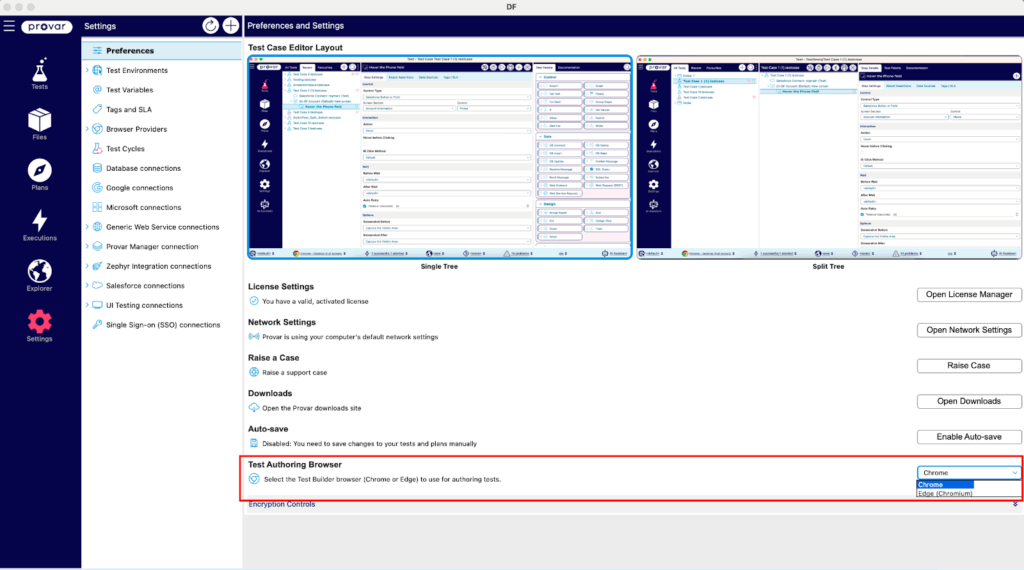Screen dimensions: 1024x570
Task: Expand Provar Manager connection node
Action: coord(87,246)
